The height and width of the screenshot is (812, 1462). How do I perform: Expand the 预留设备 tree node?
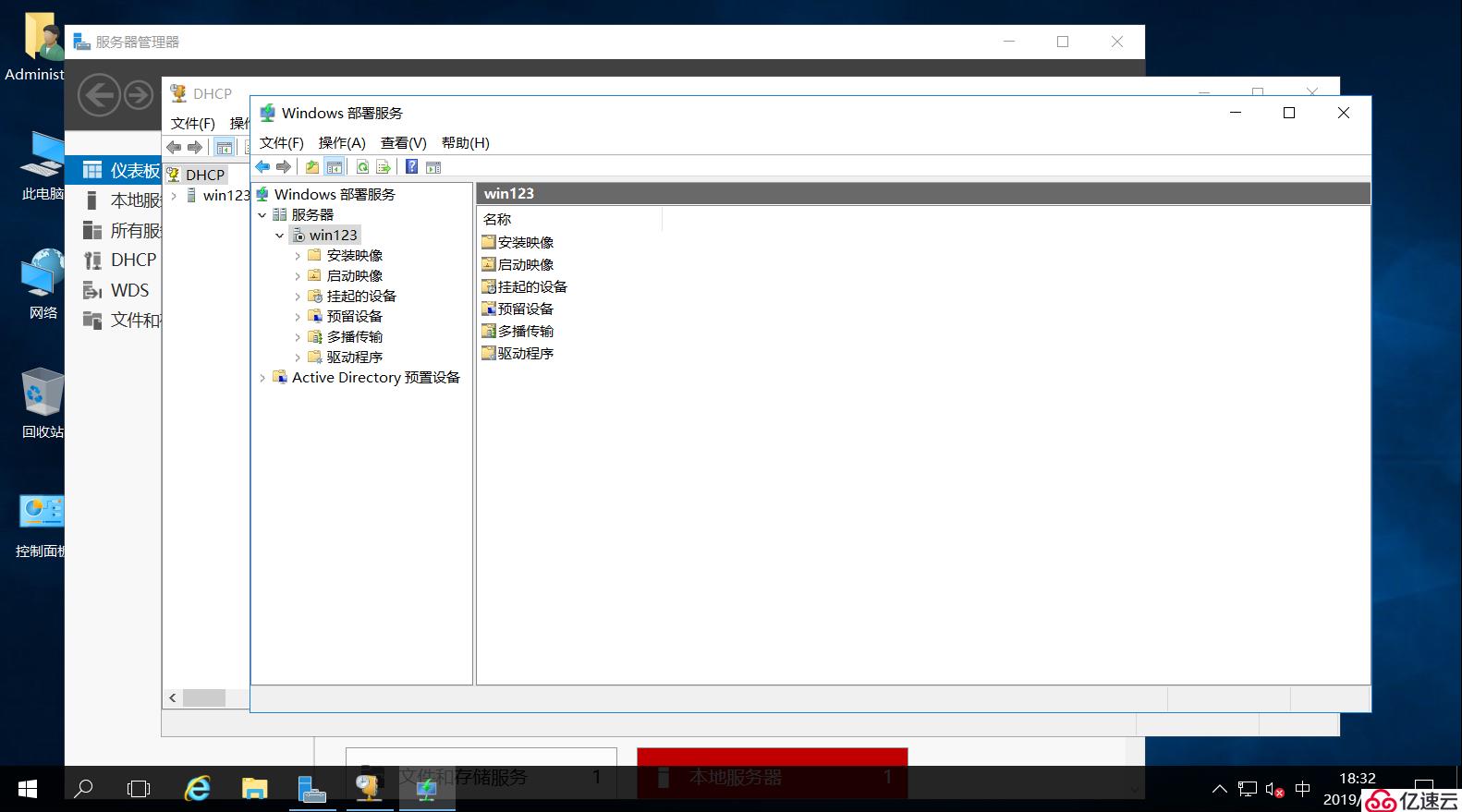(x=298, y=316)
